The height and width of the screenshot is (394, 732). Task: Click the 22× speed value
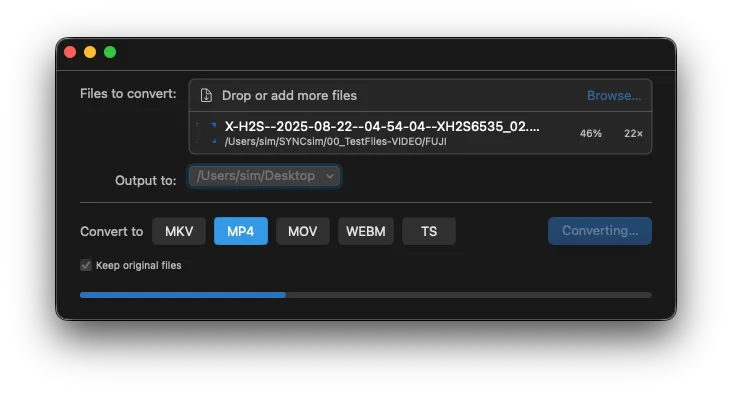633,134
